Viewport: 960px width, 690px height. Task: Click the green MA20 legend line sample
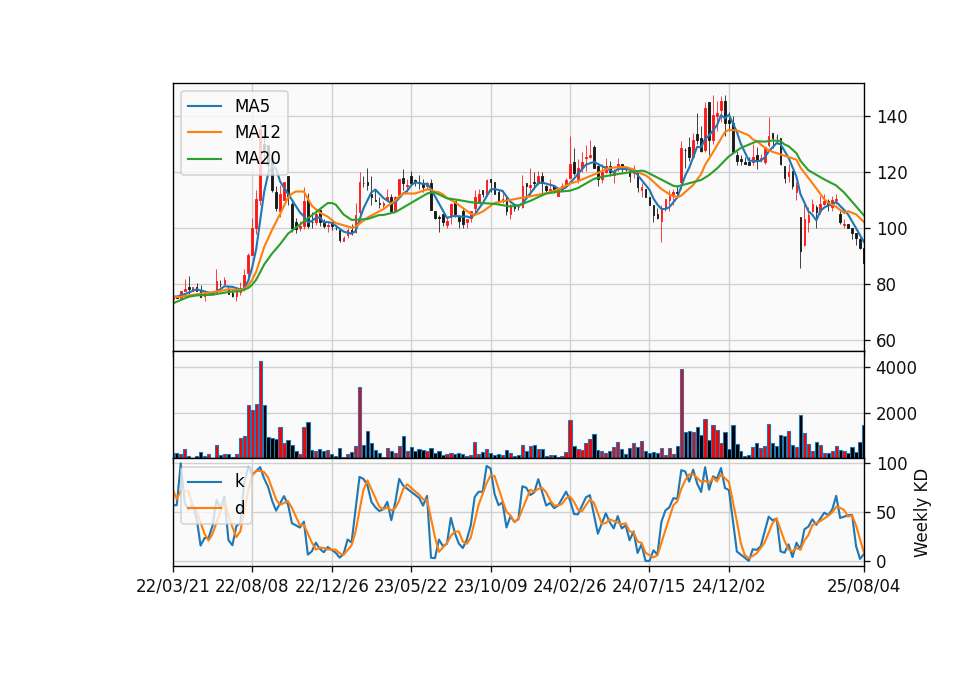[x=204, y=158]
